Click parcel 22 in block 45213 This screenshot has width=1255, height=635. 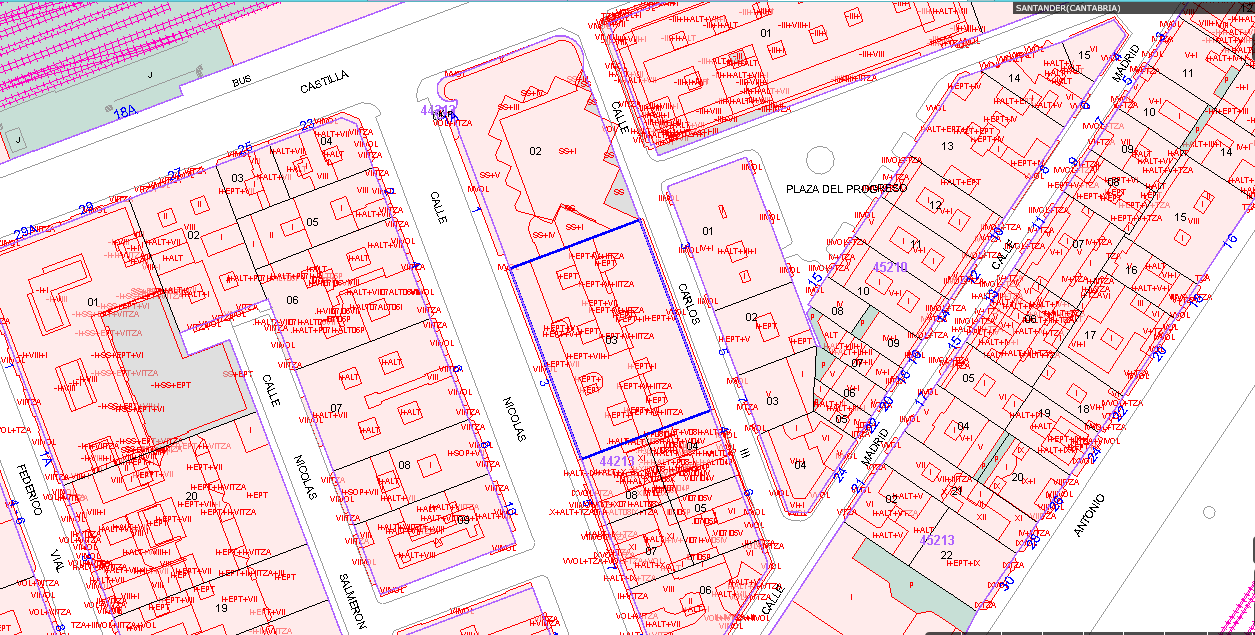[947, 555]
